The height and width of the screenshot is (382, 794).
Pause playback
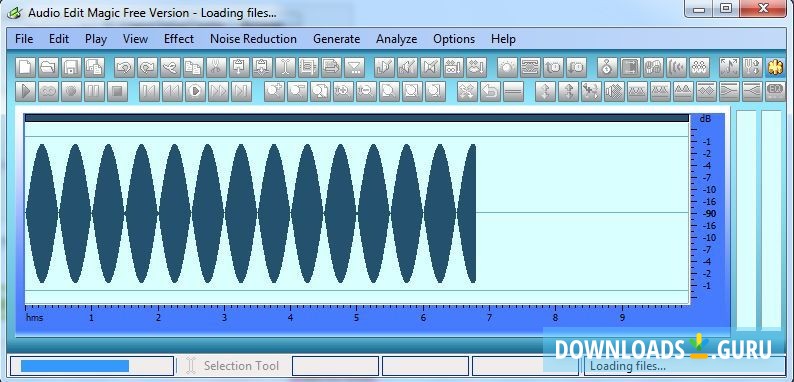coord(94,92)
